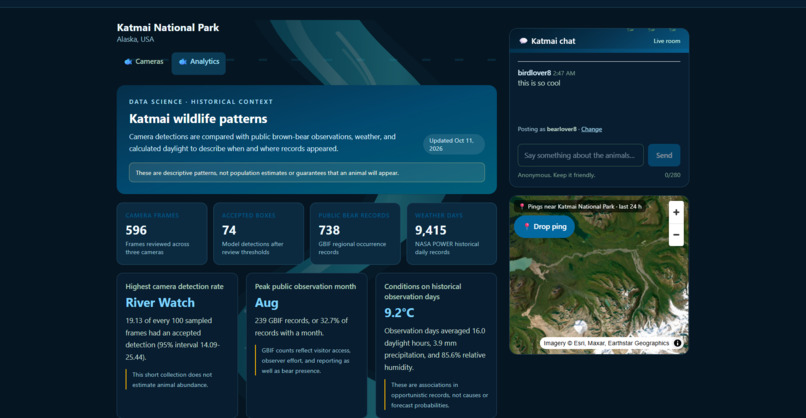Click the Aug peak month value
806x418 pixels.
coord(266,303)
